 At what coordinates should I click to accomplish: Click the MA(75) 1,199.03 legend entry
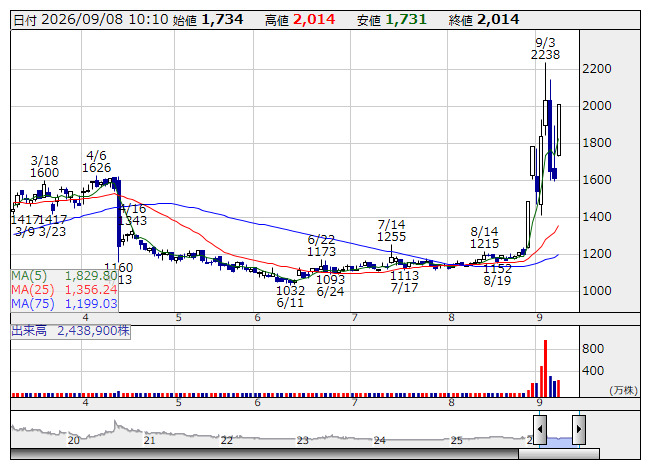[64, 303]
